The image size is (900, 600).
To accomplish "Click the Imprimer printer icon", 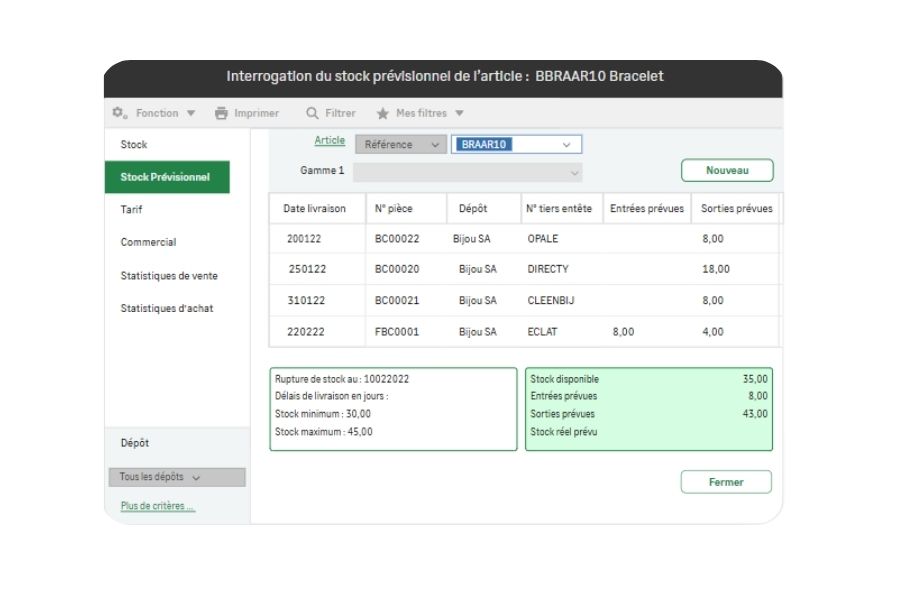I will tap(222, 113).
